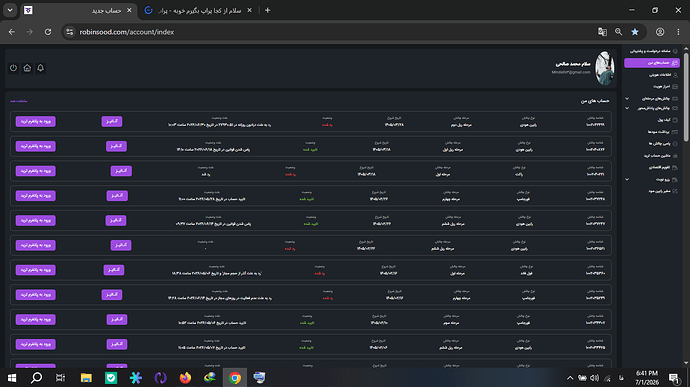Click red رد شده status in first row

pyautogui.click(x=327, y=125)
